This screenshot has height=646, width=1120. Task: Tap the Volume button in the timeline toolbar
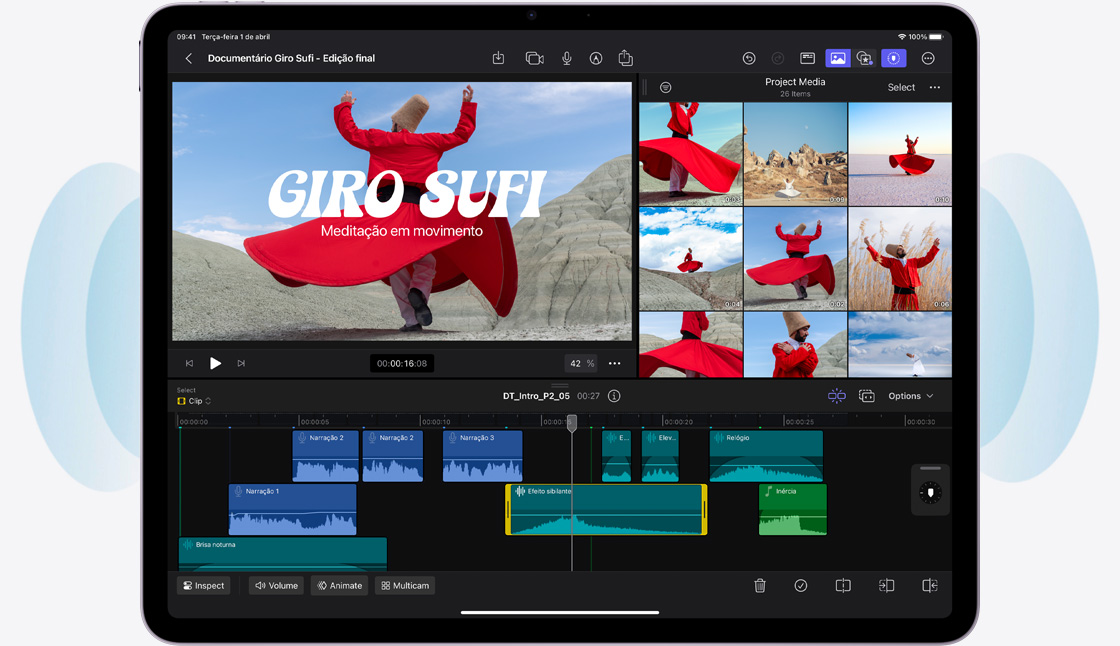(x=276, y=585)
